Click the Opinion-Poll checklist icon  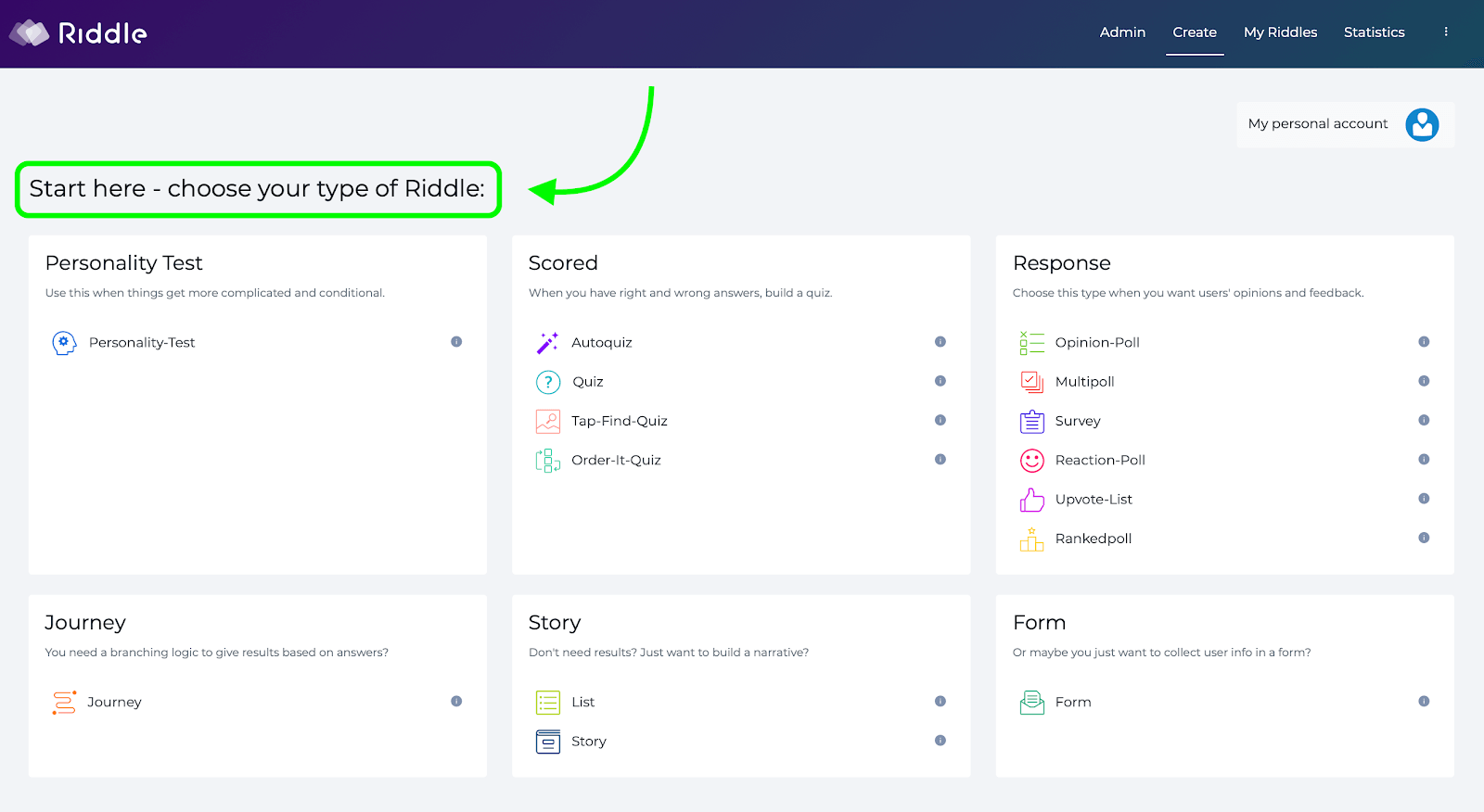(1031, 343)
